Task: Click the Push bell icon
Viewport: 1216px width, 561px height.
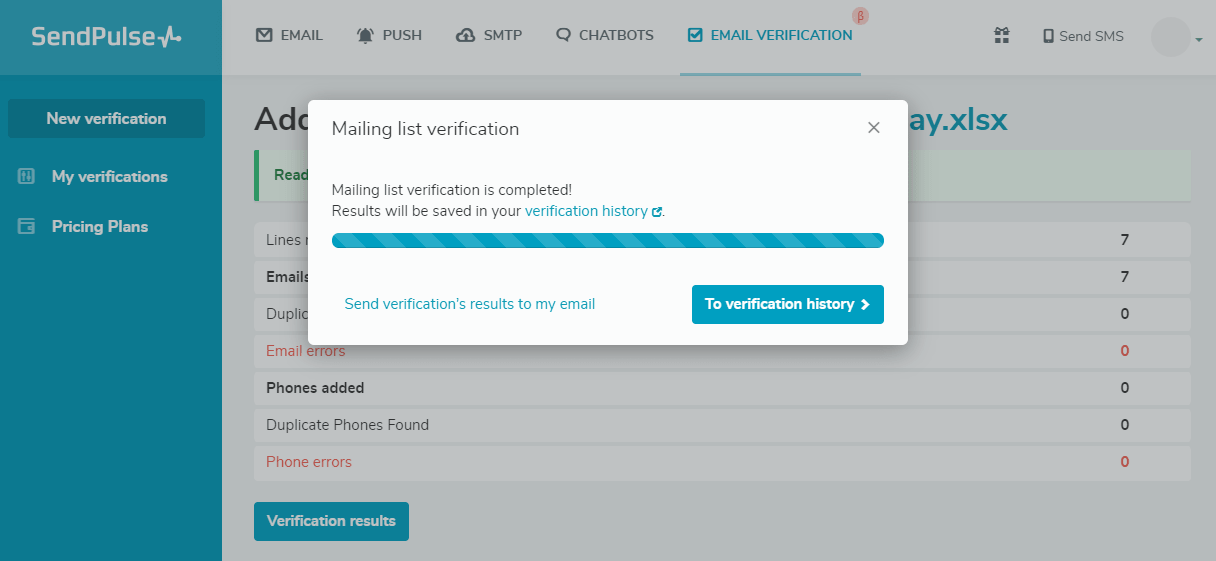Action: pyautogui.click(x=365, y=36)
